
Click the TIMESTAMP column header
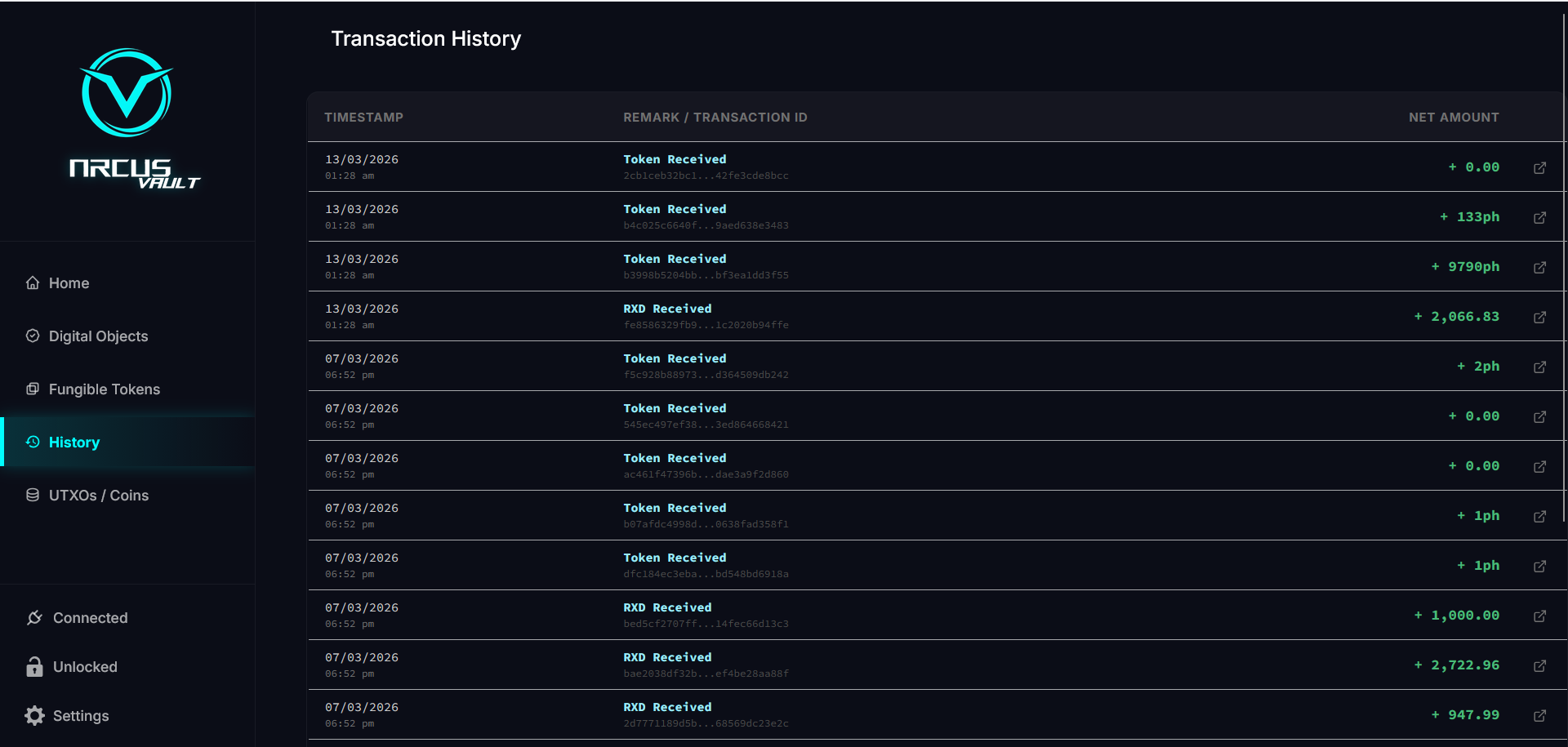click(x=363, y=118)
